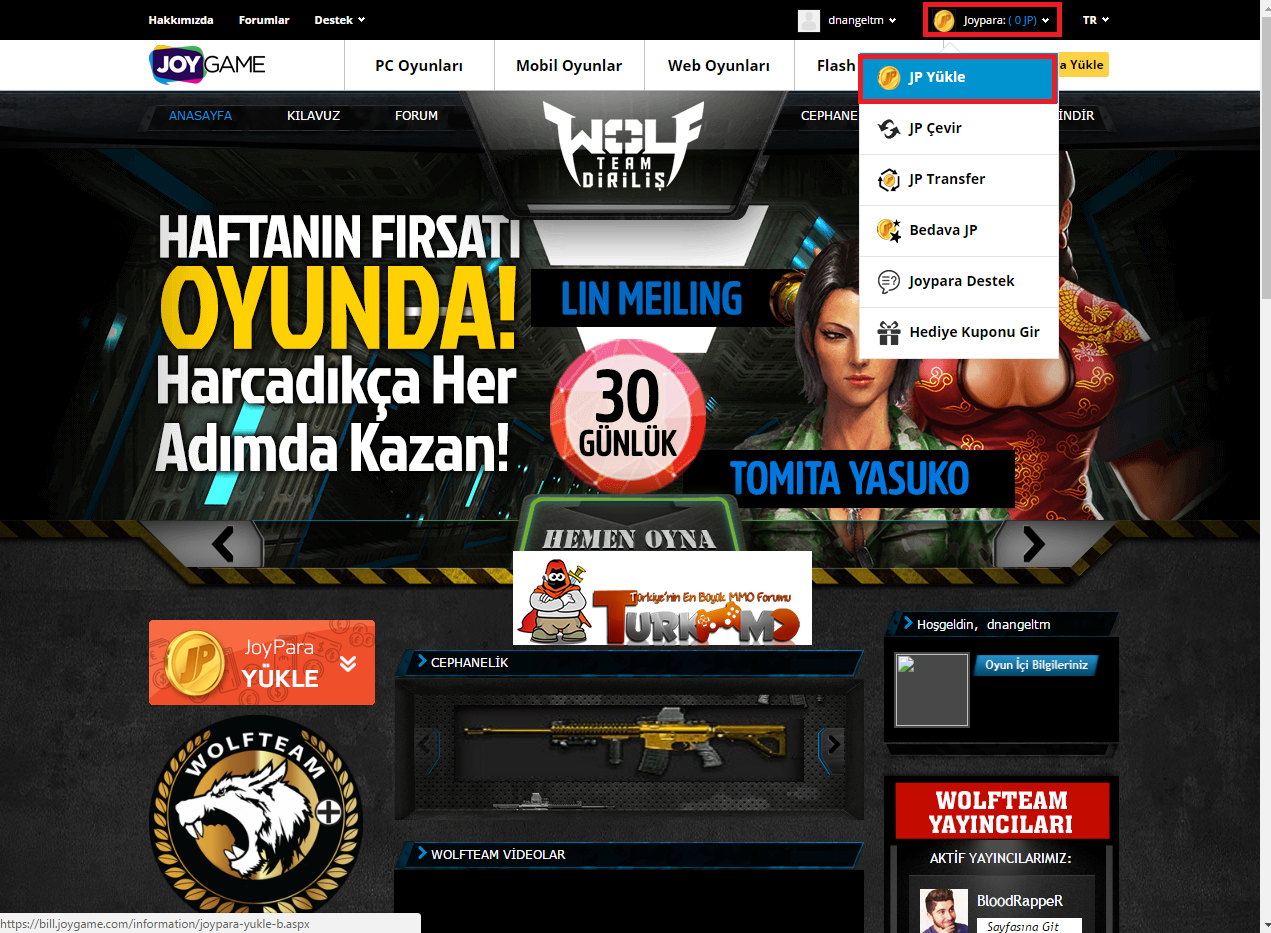Click the dnangeltm user avatar in header
1271x933 pixels.
pos(809,20)
